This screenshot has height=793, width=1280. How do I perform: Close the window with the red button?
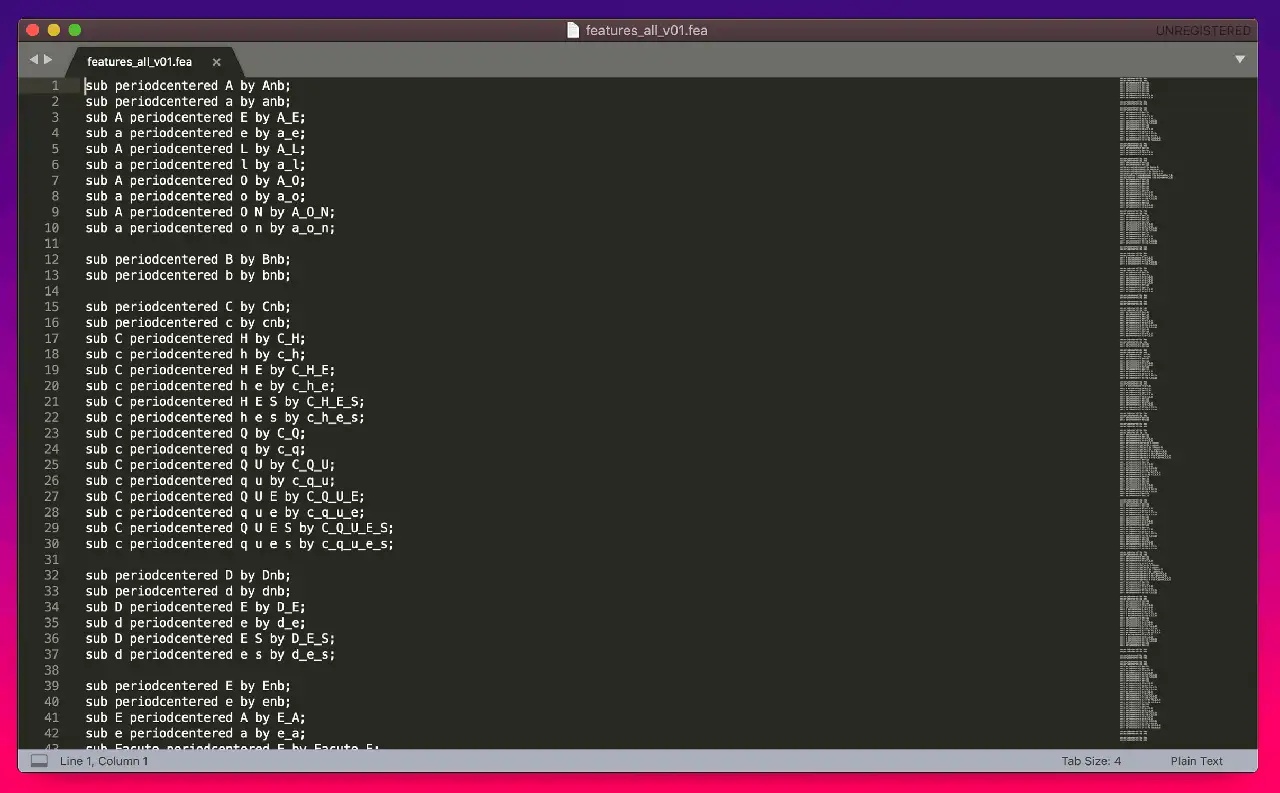[x=33, y=30]
